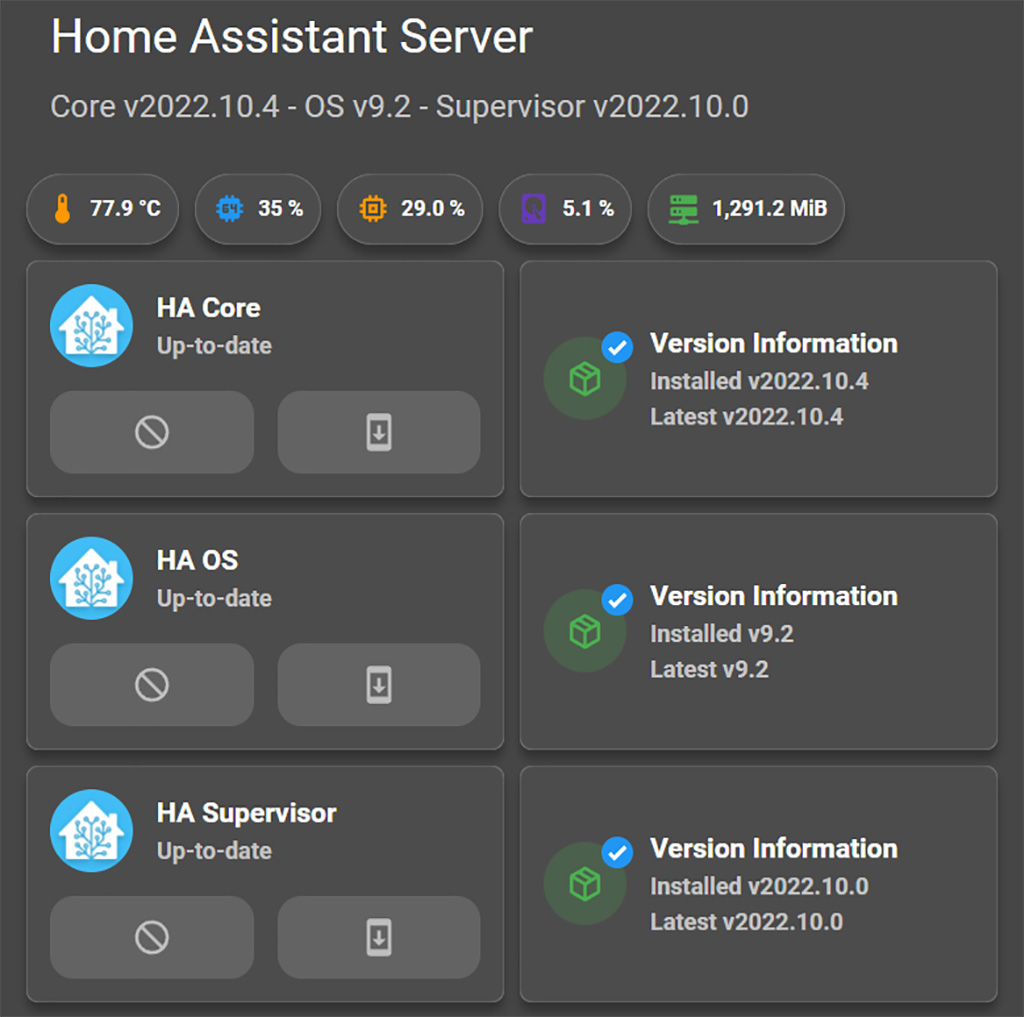Click check badge on Supervisor version card
1024x1017 pixels.
(617, 852)
